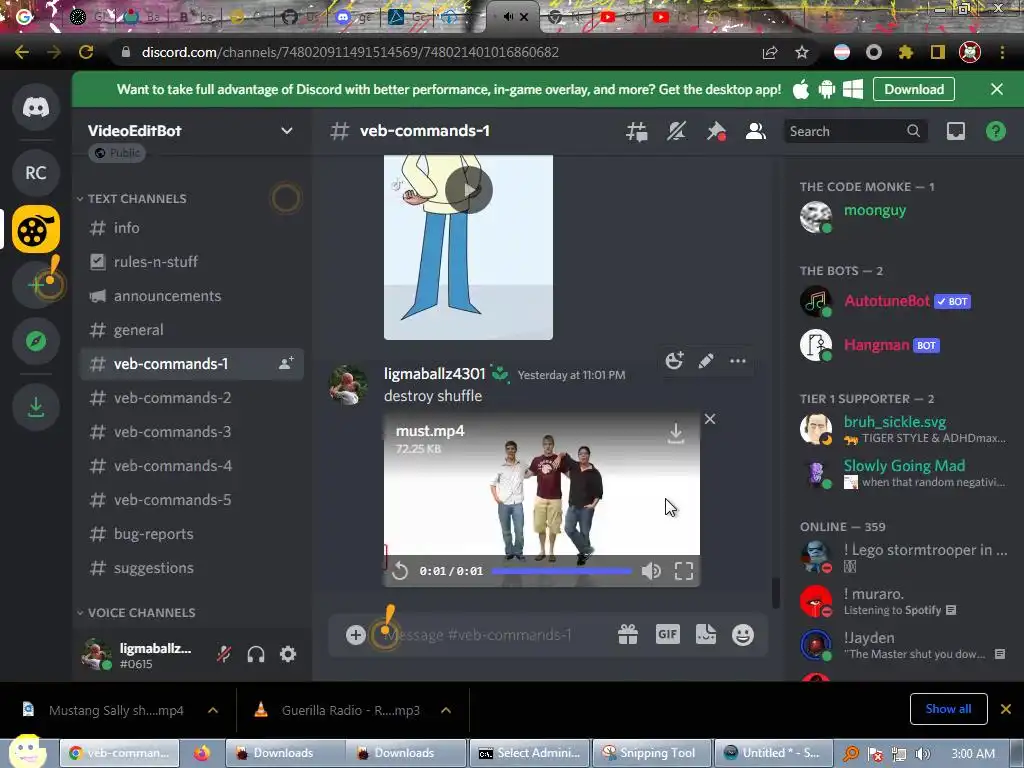Toggle microphone mute in user panel
The height and width of the screenshot is (768, 1024).
pyautogui.click(x=224, y=654)
